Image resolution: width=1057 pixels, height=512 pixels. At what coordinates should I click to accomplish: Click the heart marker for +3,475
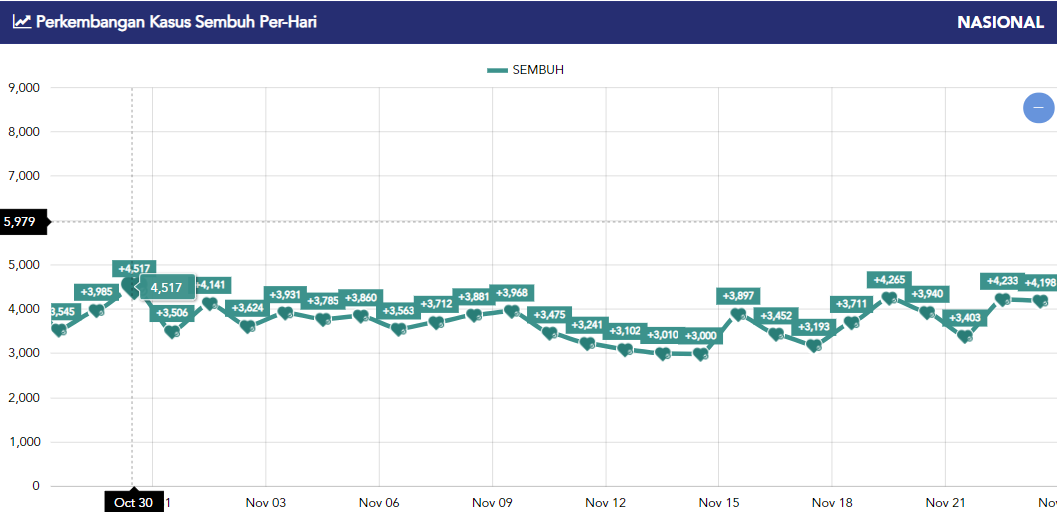549,333
